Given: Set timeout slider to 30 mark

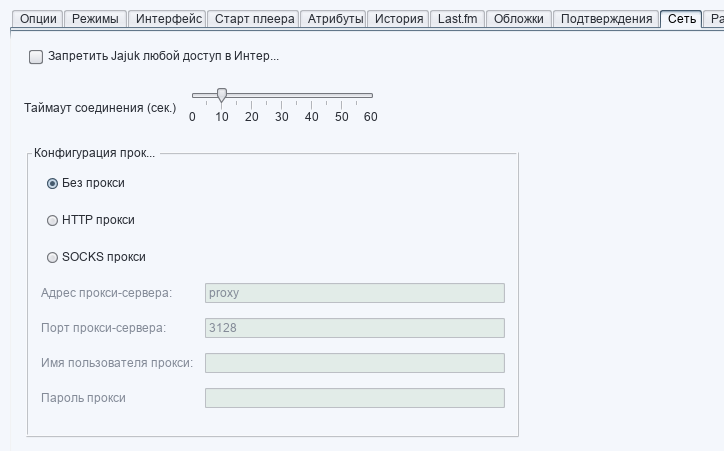Looking at the screenshot, I should (x=282, y=96).
